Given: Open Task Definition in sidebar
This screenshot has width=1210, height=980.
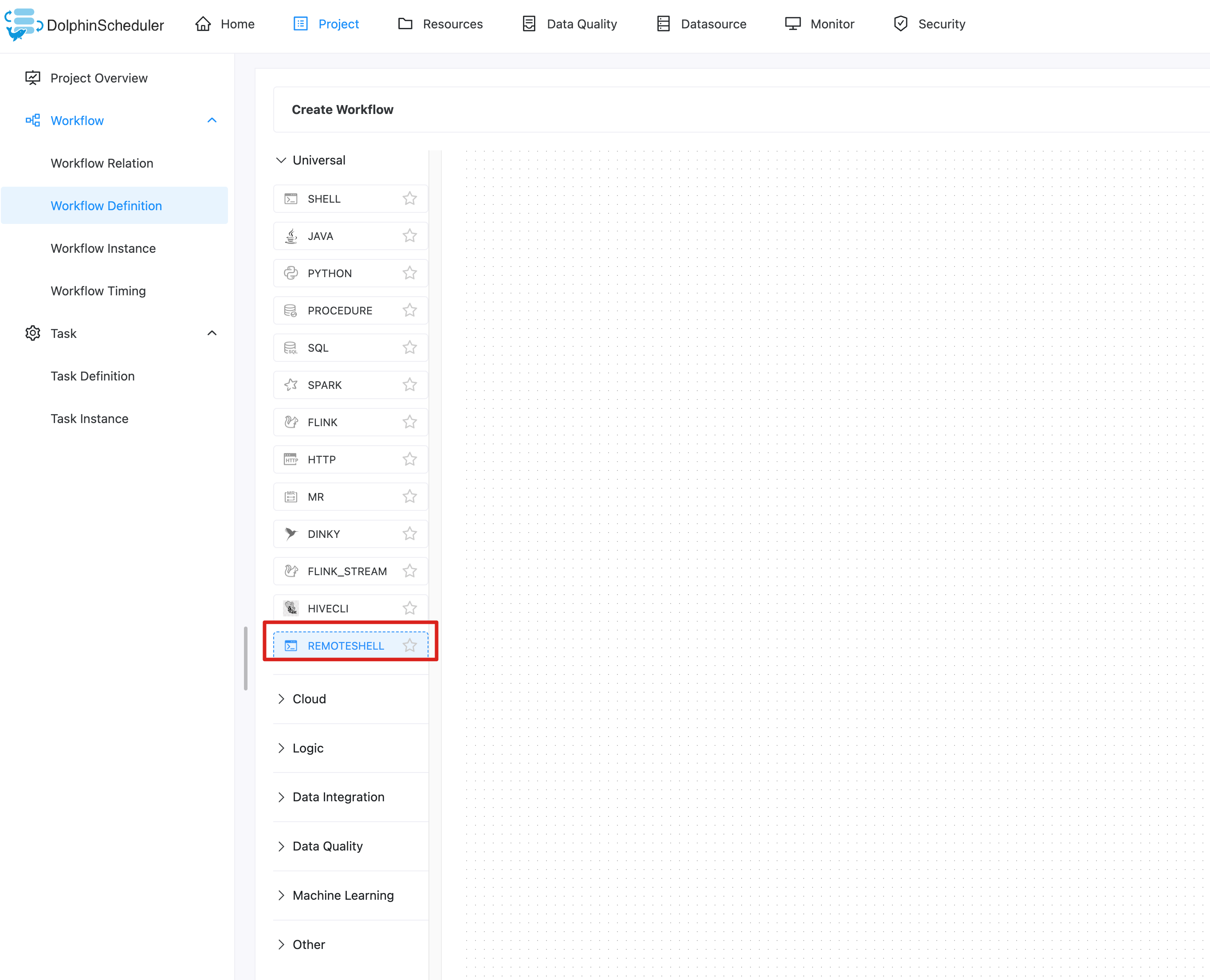Looking at the screenshot, I should point(93,376).
